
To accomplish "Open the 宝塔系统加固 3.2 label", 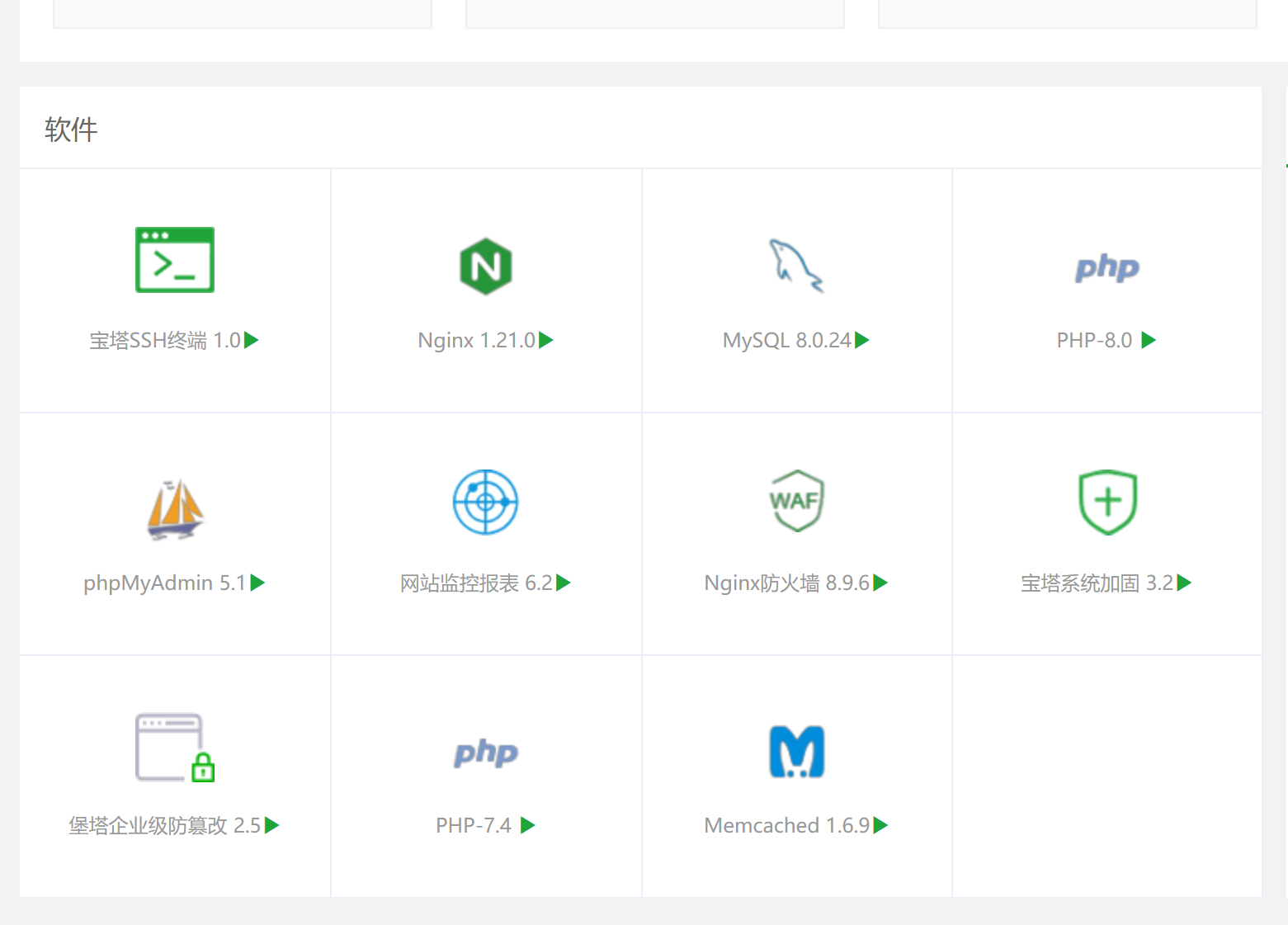I will [x=1097, y=583].
